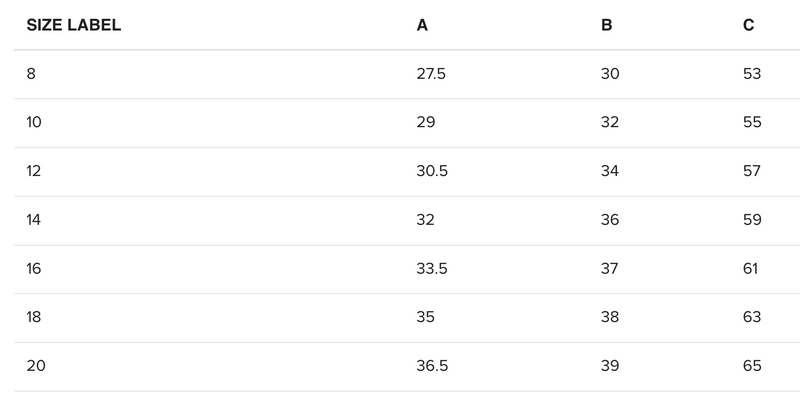Click the 27.5 value in column A

coord(431,74)
